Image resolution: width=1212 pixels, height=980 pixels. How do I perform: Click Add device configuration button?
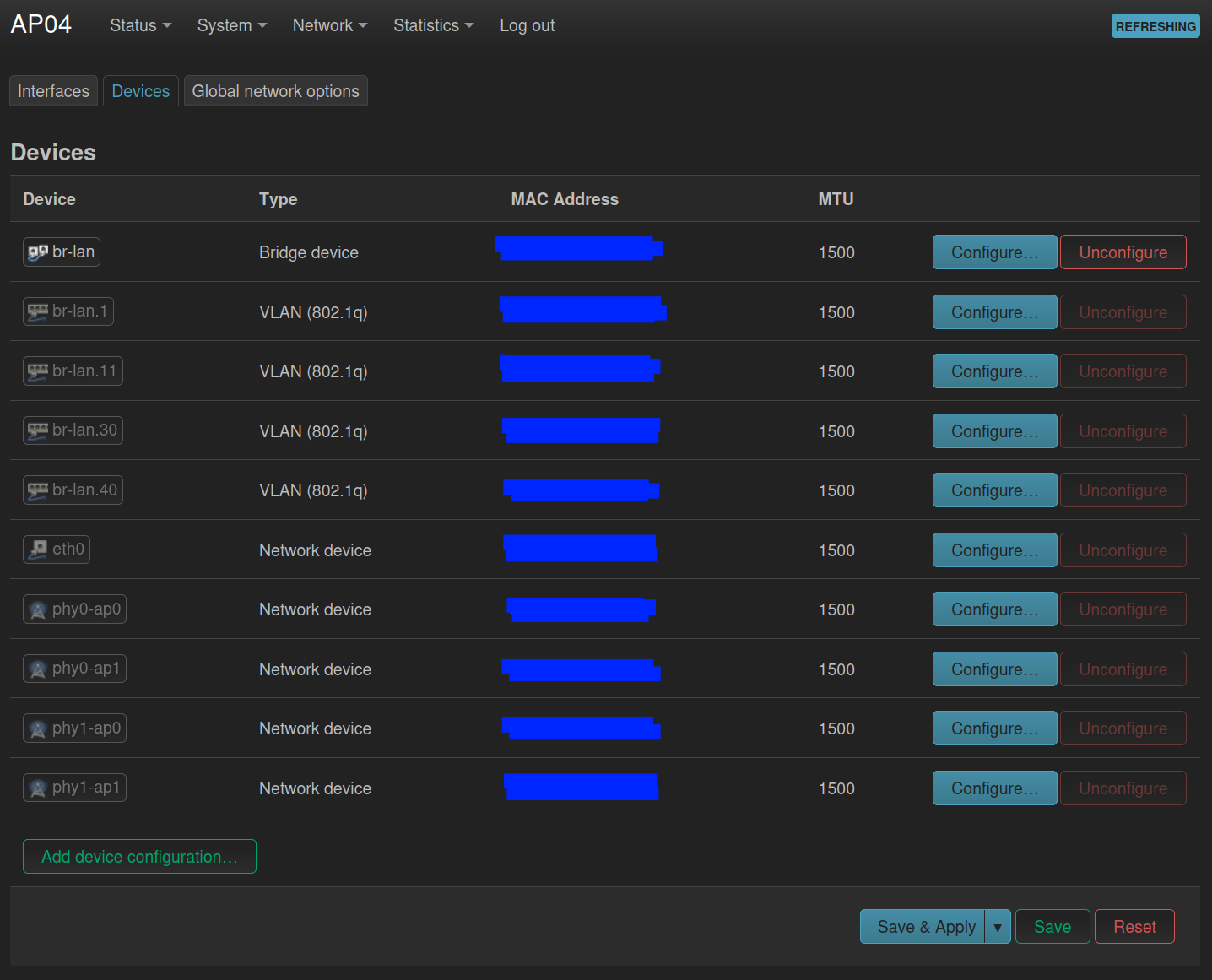pyautogui.click(x=139, y=857)
